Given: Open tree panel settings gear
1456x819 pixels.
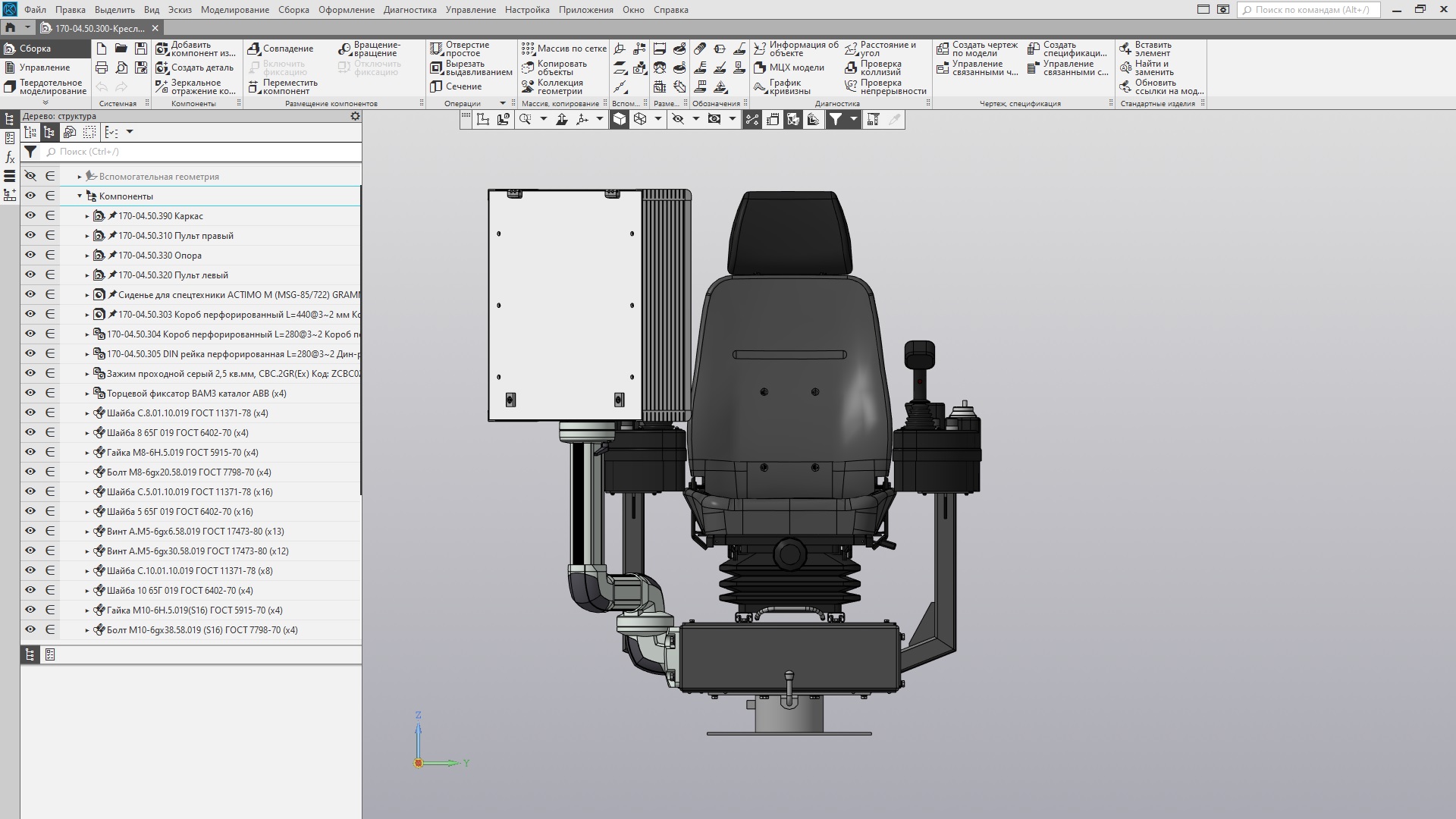Looking at the screenshot, I should click(x=355, y=116).
